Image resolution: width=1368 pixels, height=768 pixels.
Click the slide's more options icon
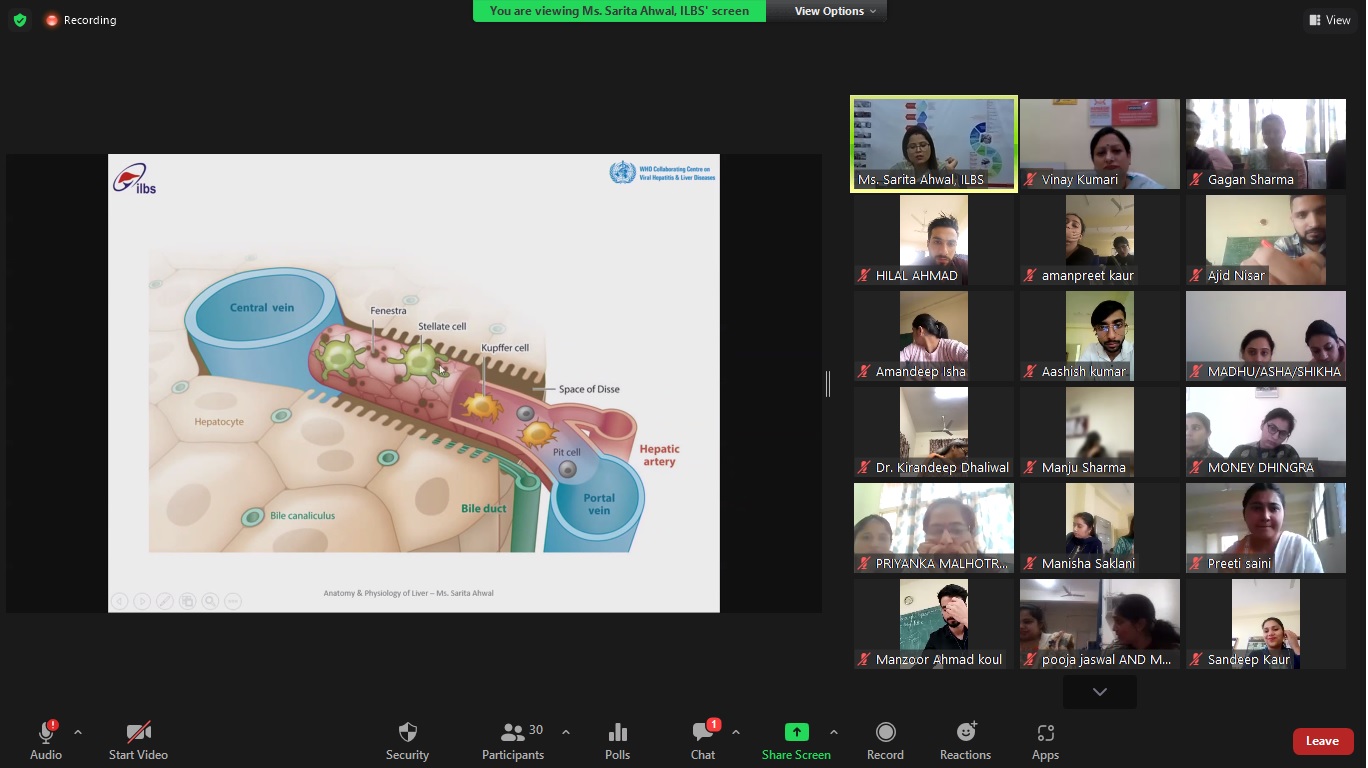[x=233, y=601]
